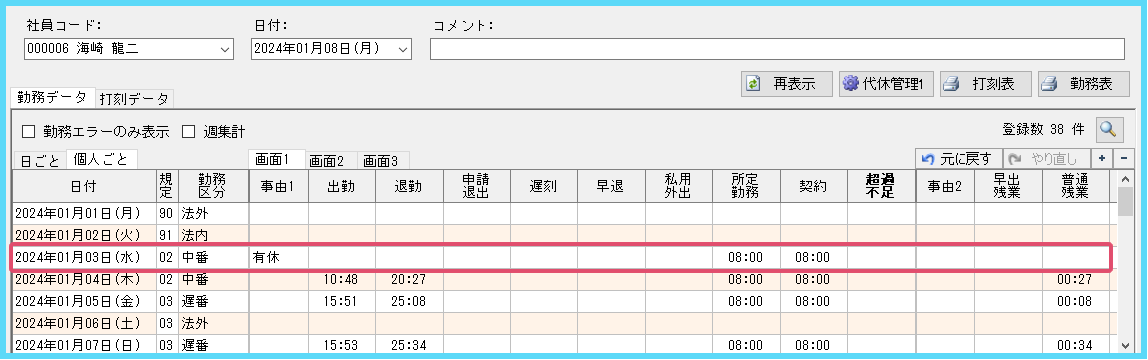Click the 所定勤務 column header
Screen dimensions: 1148x360
[x=746, y=187]
